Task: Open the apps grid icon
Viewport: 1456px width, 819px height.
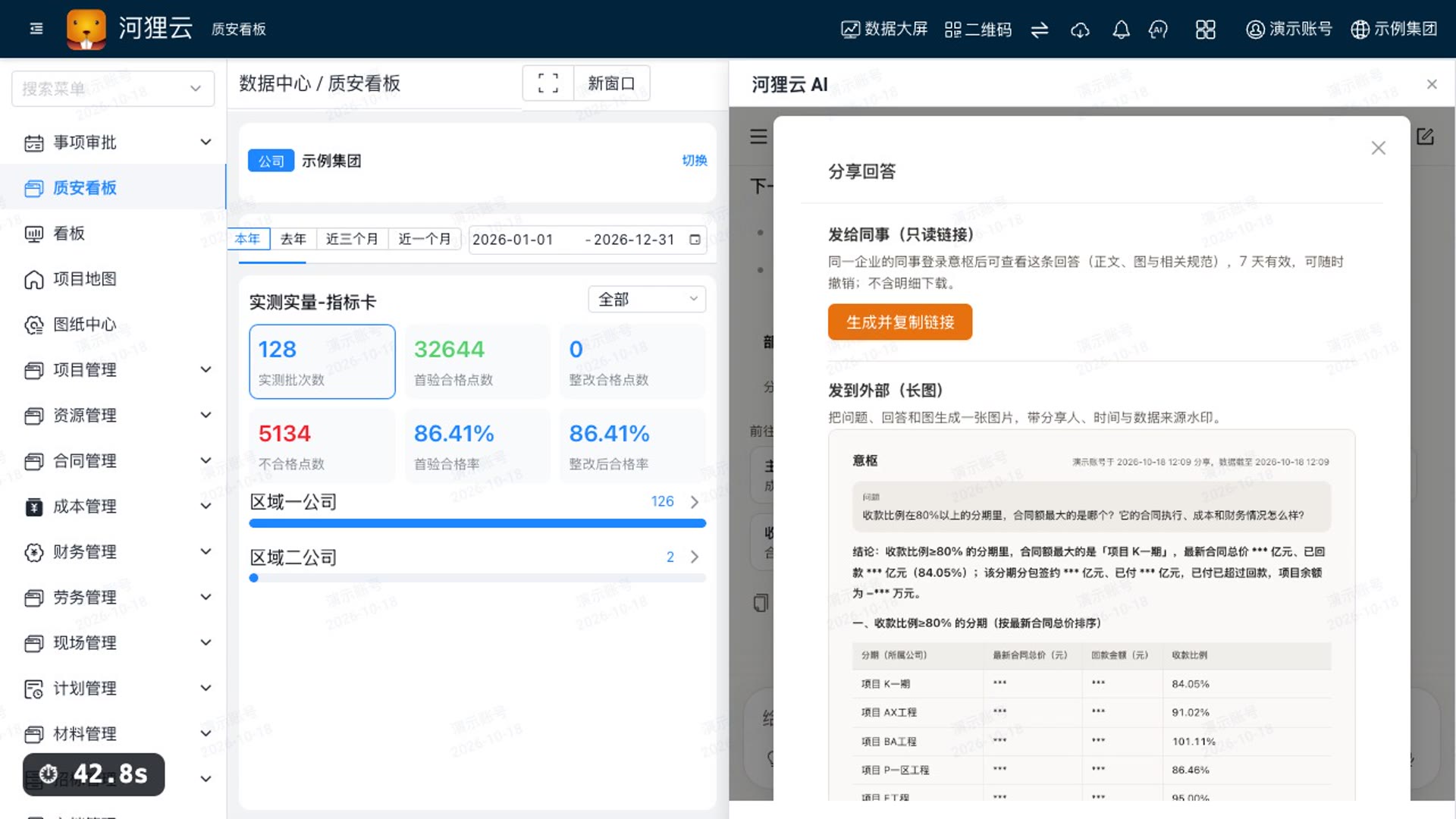Action: pos(1205,30)
